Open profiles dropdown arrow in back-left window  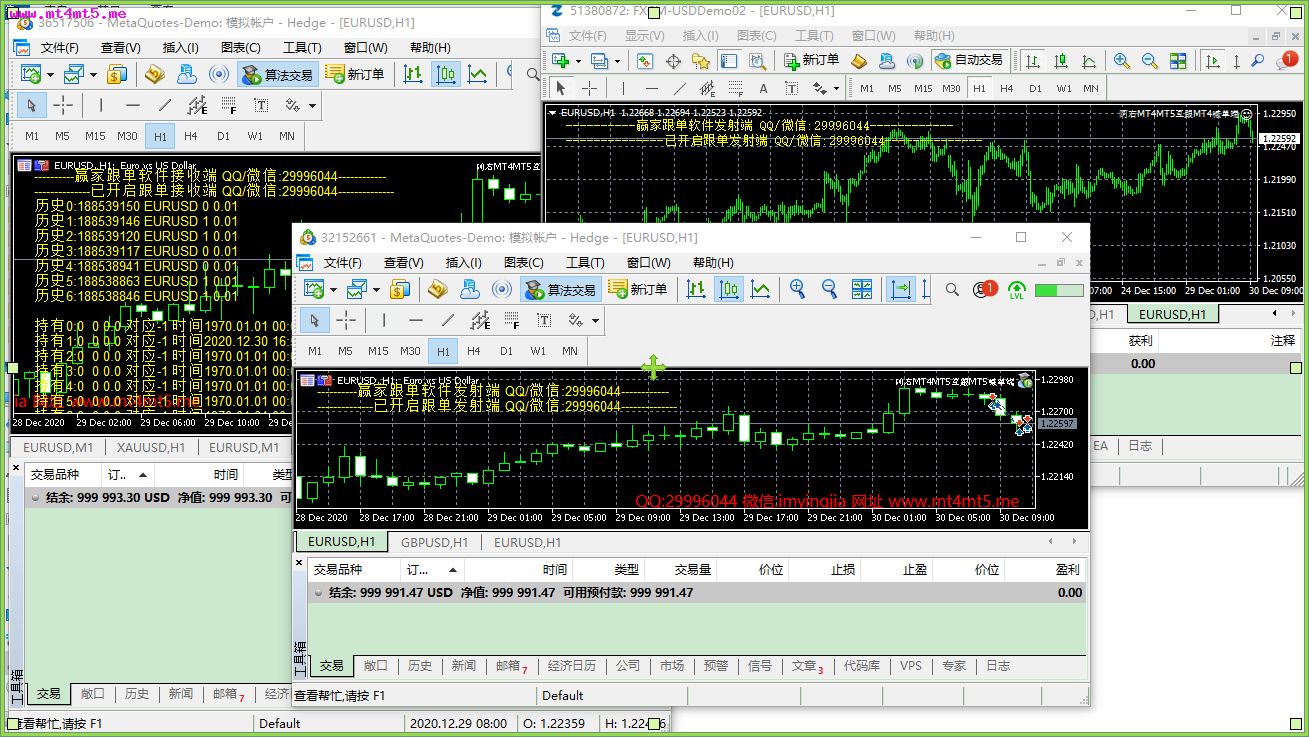(x=93, y=74)
